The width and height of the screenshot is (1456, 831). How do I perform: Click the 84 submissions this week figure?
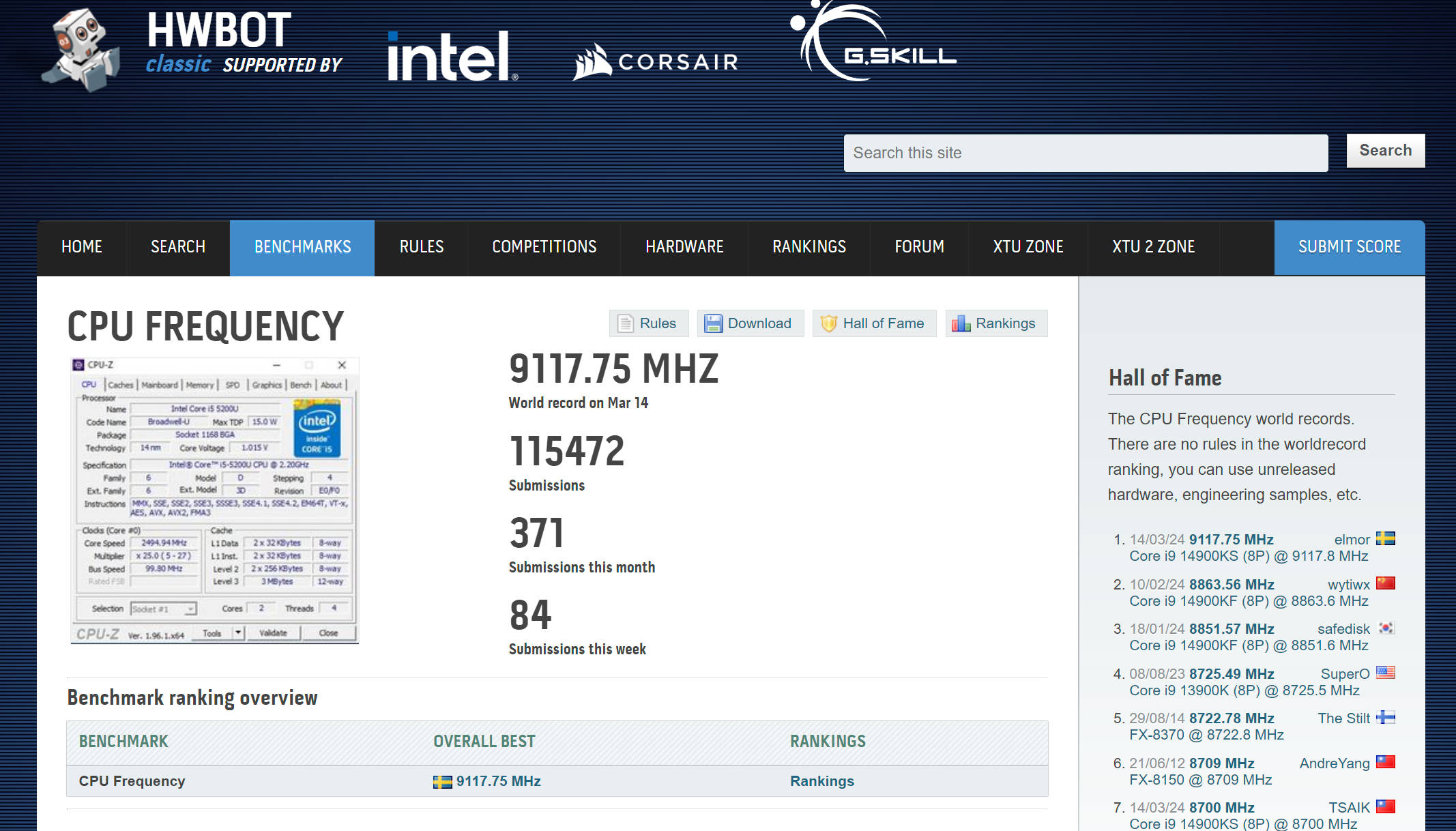[x=530, y=615]
